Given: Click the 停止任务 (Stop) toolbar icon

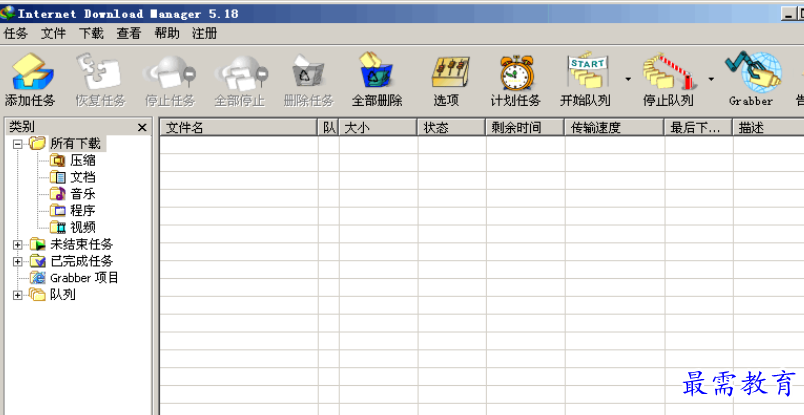Looking at the screenshot, I should pyautogui.click(x=170, y=73).
